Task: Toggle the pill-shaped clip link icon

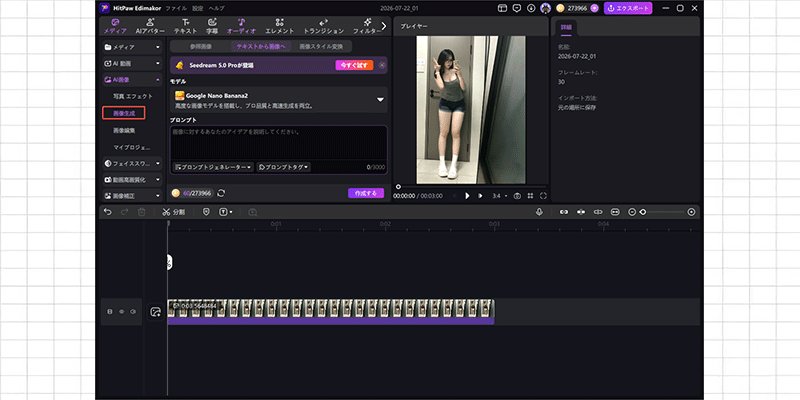Action: (598, 212)
